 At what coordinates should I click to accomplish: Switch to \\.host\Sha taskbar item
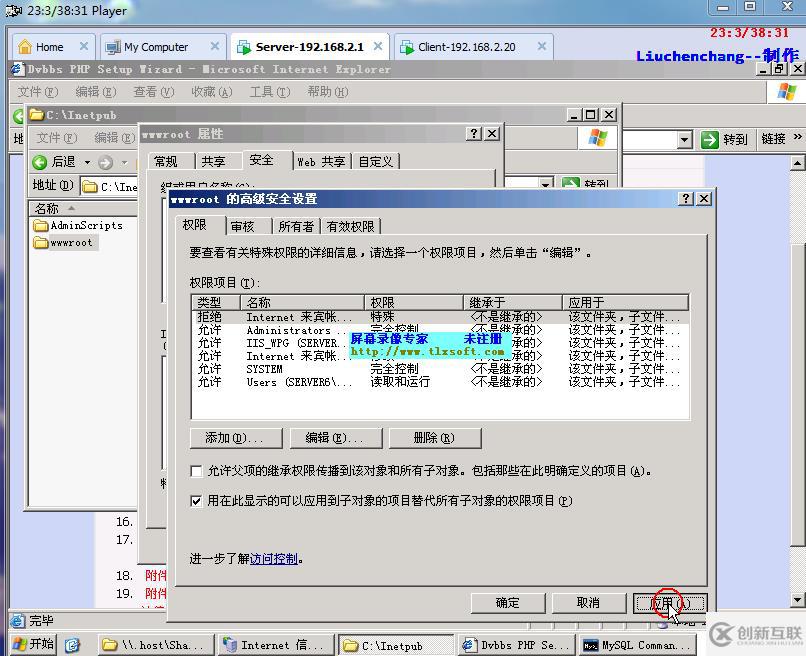pos(155,645)
